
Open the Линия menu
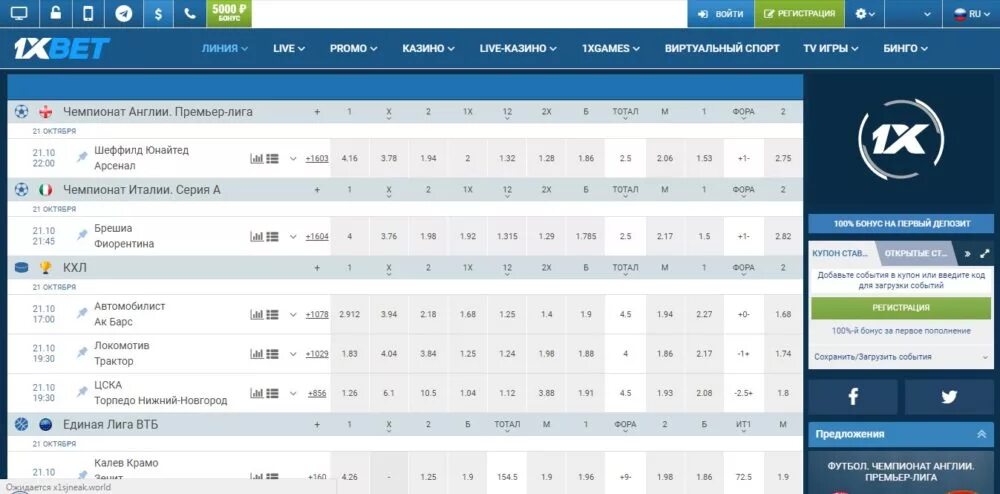(x=224, y=48)
